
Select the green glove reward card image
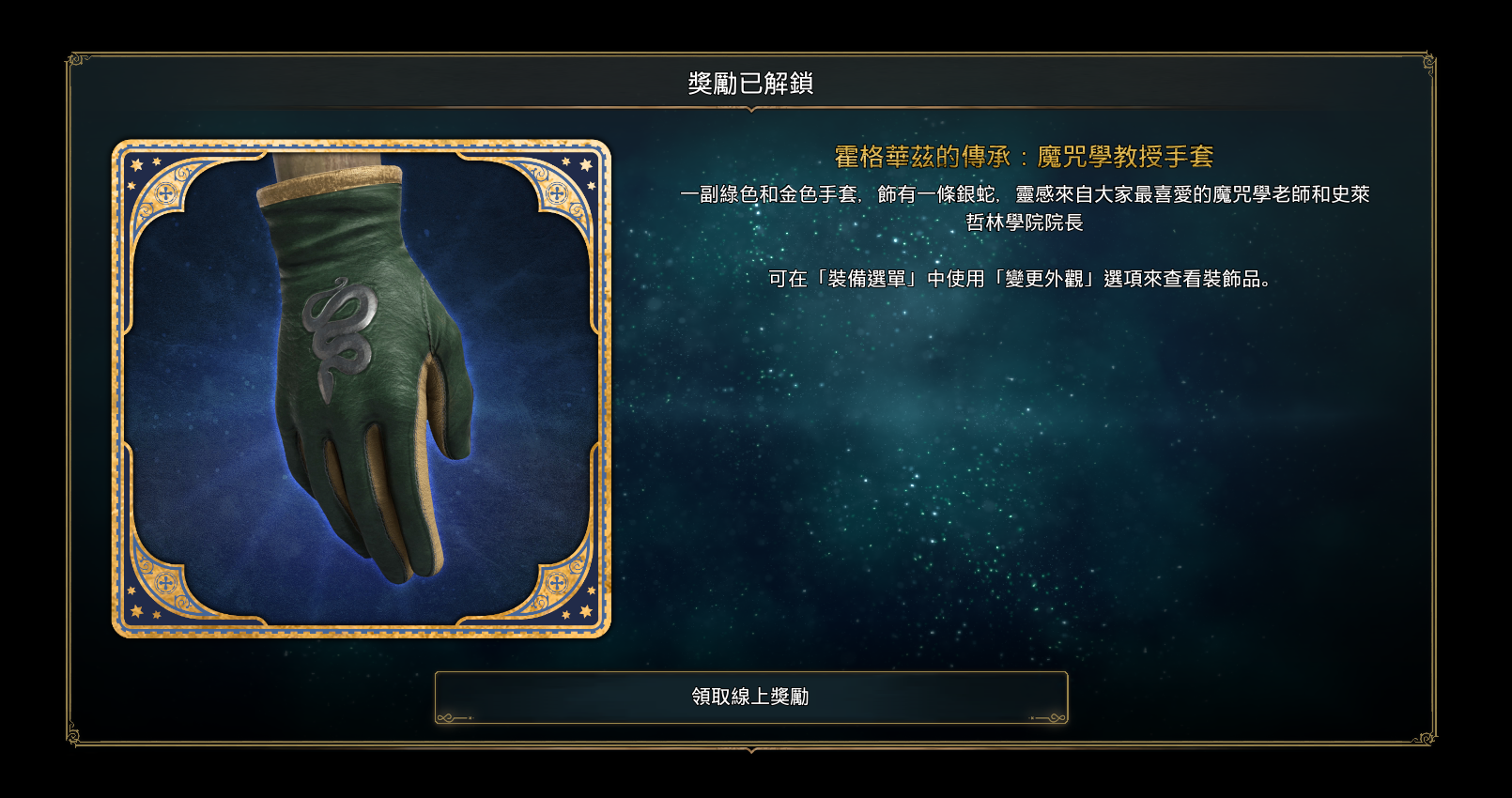362,389
